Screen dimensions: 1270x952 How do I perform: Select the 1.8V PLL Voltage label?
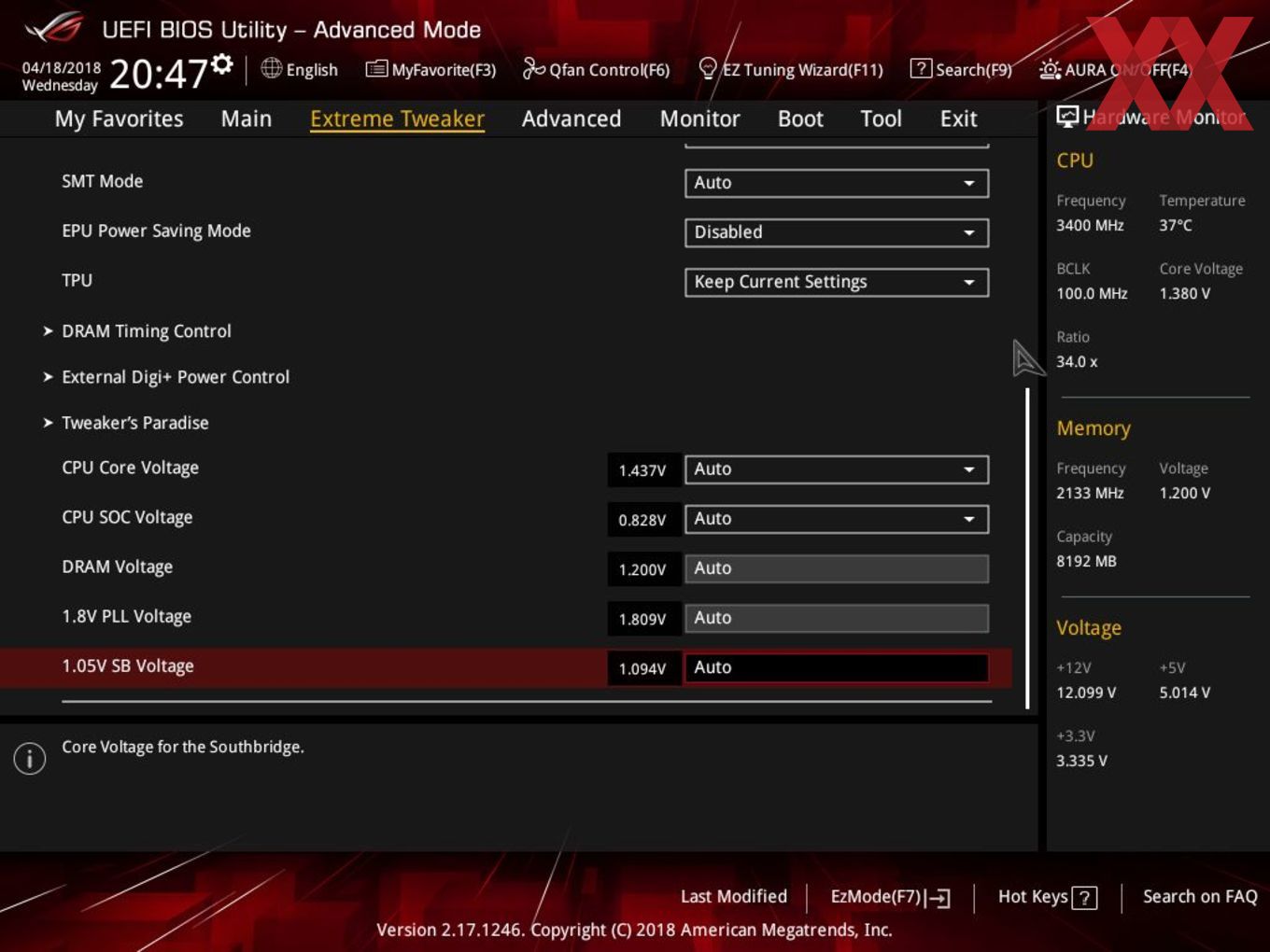(x=126, y=616)
